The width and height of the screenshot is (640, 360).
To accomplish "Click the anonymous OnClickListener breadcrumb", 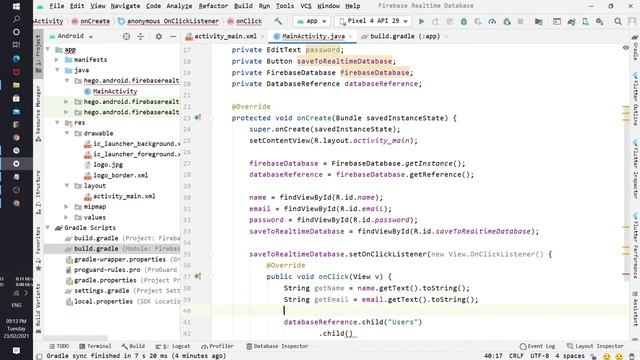I will 168,21.
